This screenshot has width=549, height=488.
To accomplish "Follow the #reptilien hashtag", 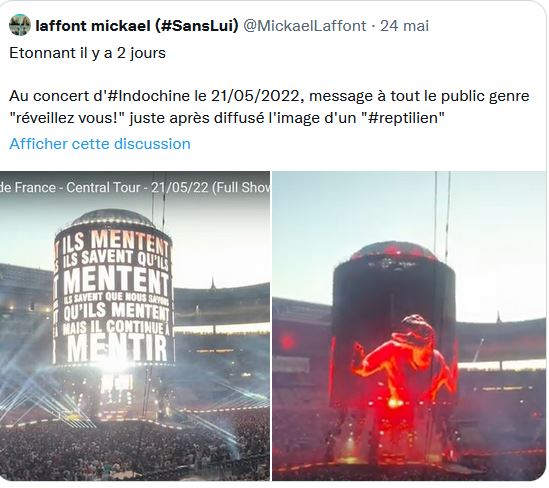I will point(406,118).
